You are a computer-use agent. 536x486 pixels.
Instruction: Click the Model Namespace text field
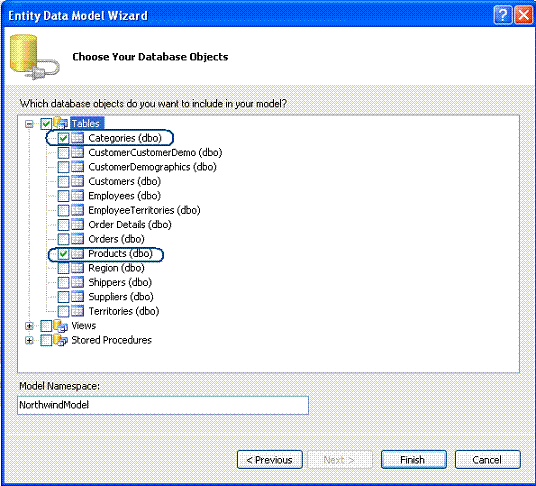163,405
